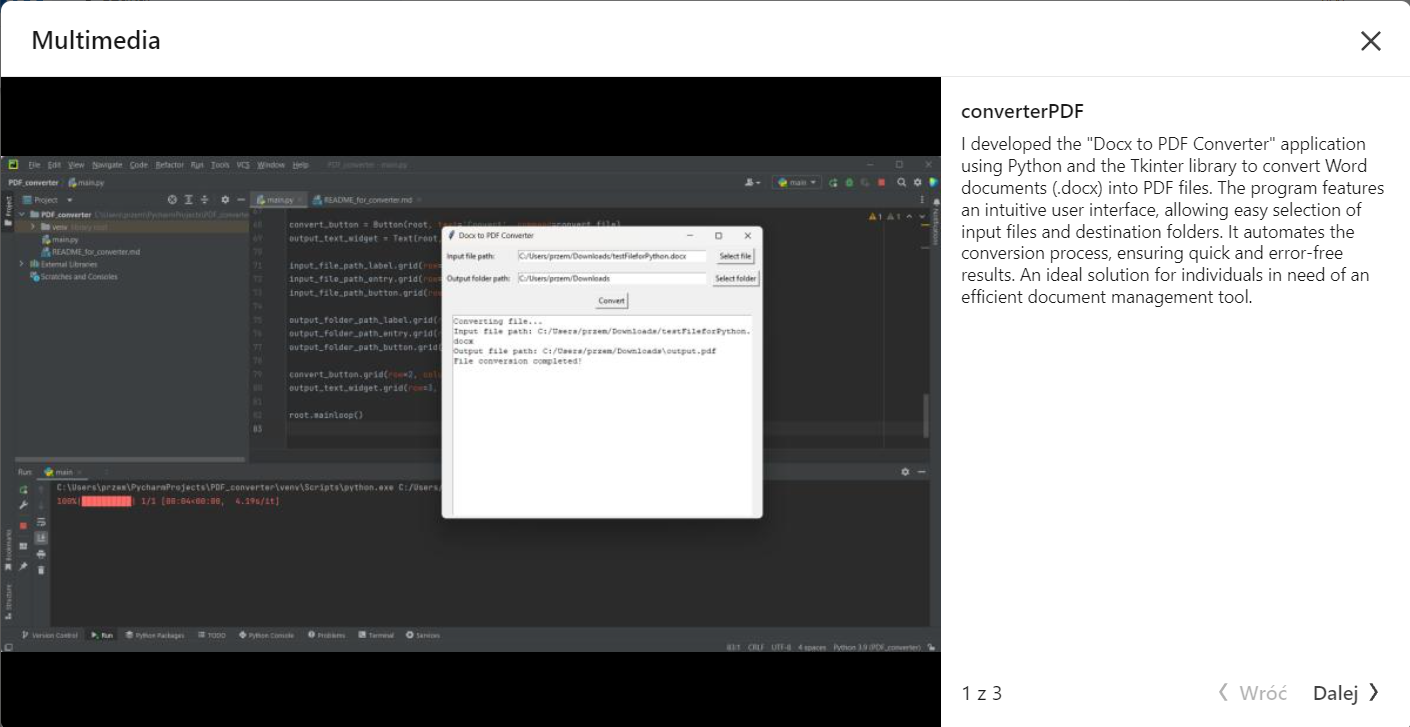Viewport: 1410px width, 727px height.
Task: Click Collapse All icon in Project panel
Action: point(204,200)
